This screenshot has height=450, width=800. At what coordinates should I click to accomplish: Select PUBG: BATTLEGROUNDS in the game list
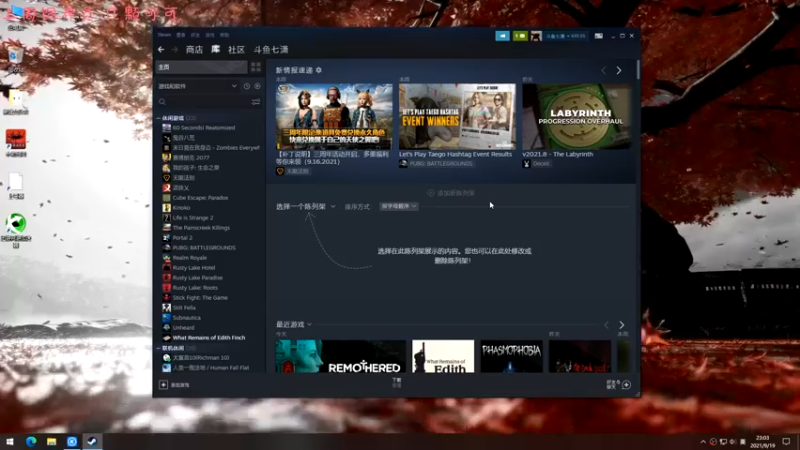click(x=204, y=247)
